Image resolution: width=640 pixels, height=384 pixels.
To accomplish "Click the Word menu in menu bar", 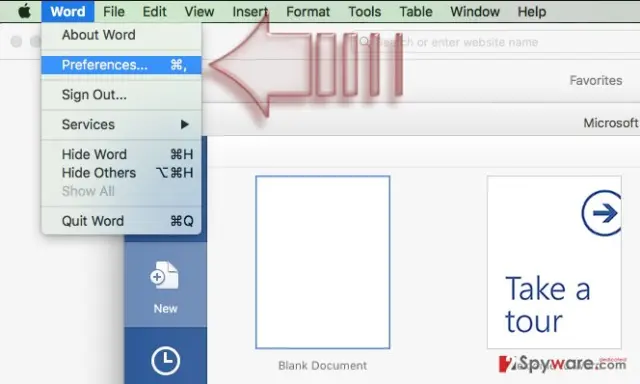I will click(x=68, y=11).
